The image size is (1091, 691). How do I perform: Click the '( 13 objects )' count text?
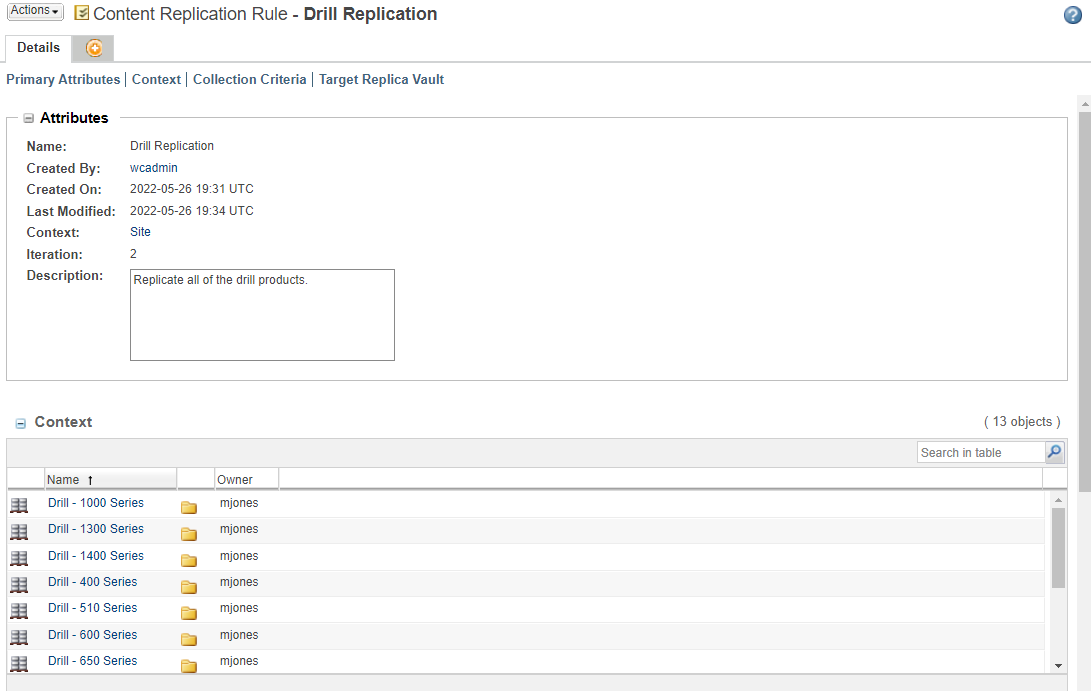(1022, 422)
